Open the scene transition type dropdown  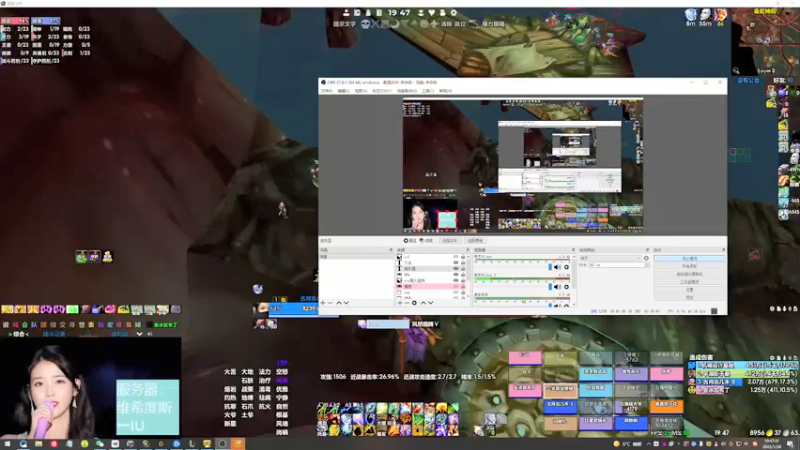point(611,258)
